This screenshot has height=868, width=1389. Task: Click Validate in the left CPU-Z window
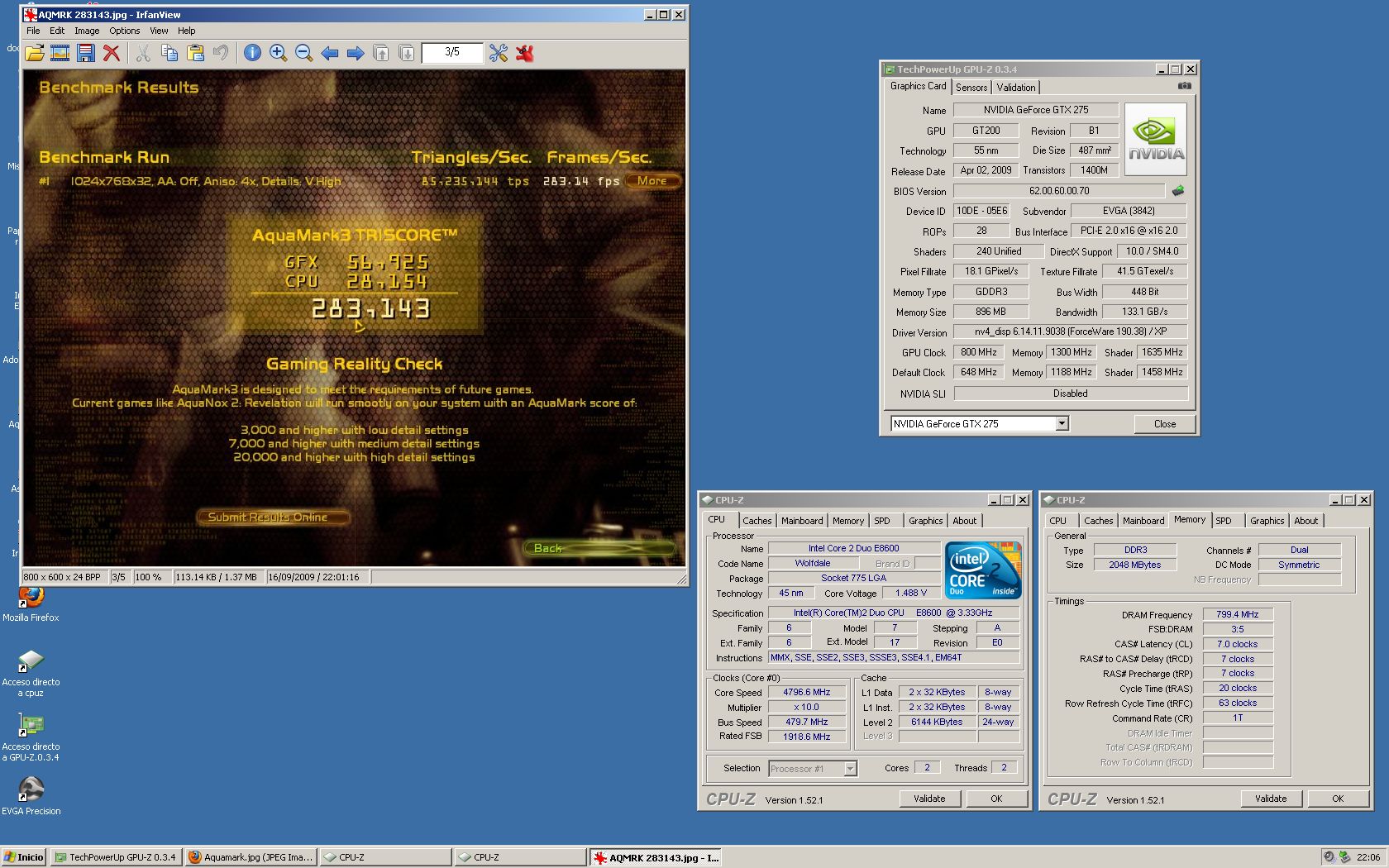pyautogui.click(x=929, y=799)
